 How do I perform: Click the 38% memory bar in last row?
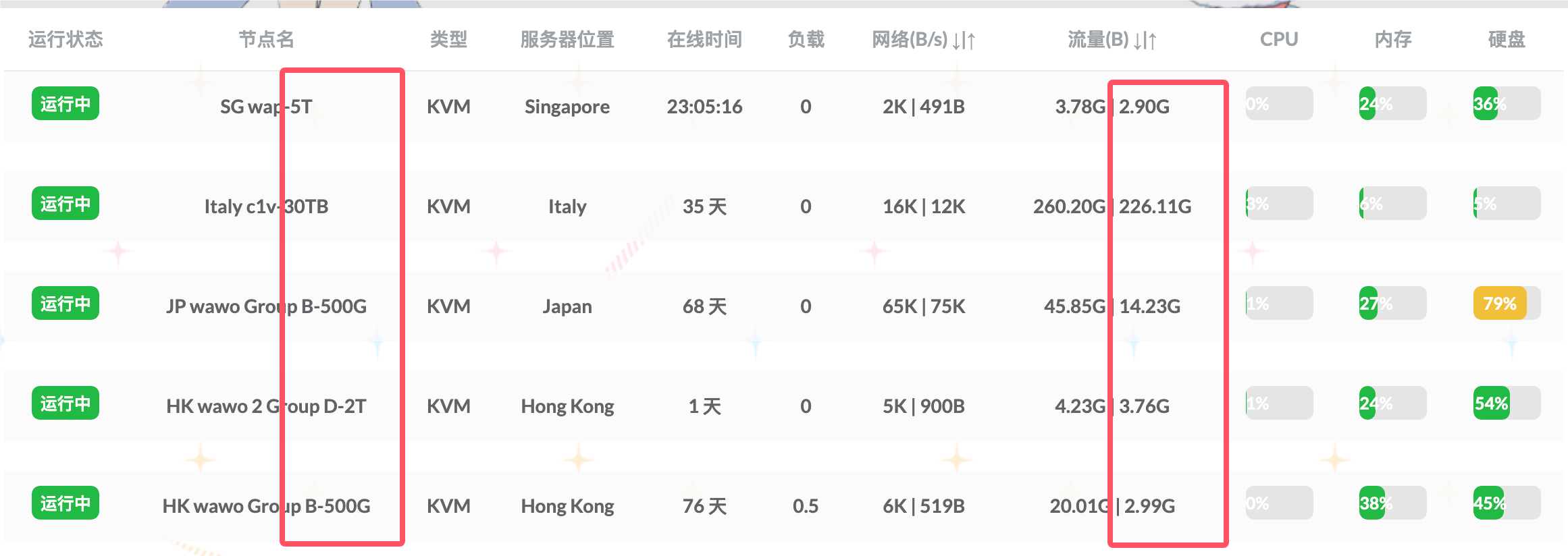pyautogui.click(x=1392, y=503)
